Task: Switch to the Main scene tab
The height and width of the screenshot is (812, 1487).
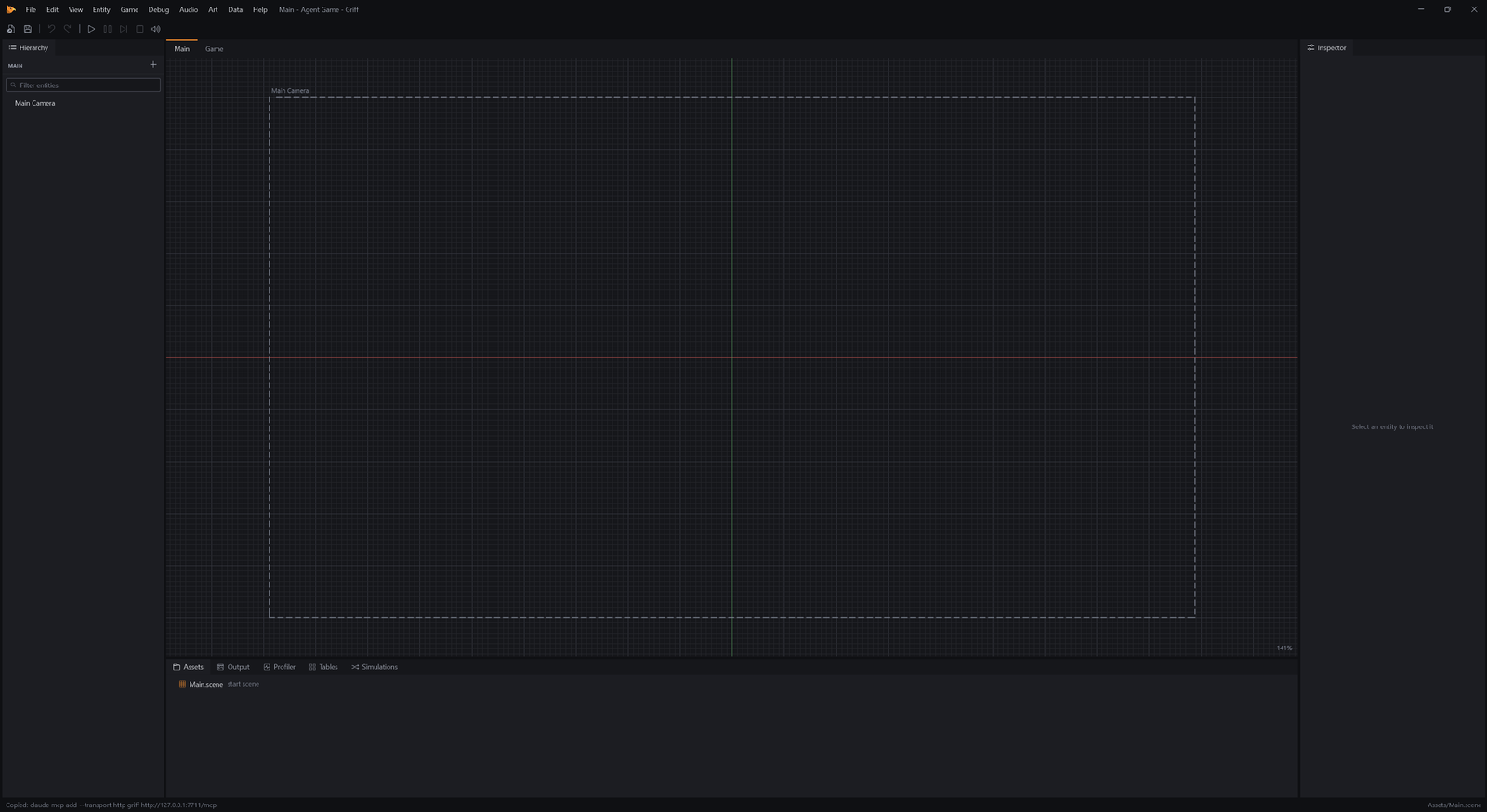Action: tap(182, 48)
